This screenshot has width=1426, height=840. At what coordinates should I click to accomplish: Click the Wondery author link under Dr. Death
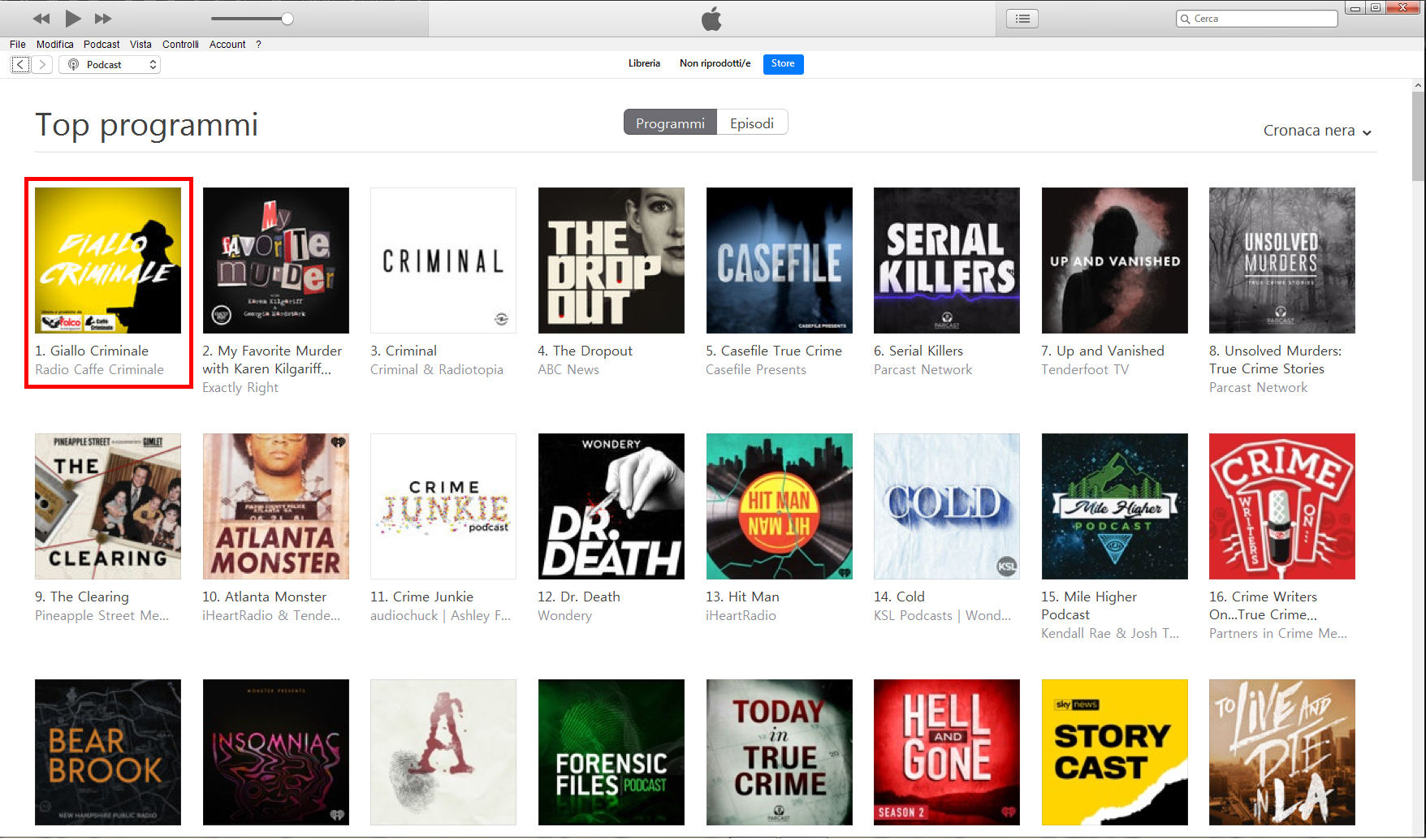click(564, 615)
